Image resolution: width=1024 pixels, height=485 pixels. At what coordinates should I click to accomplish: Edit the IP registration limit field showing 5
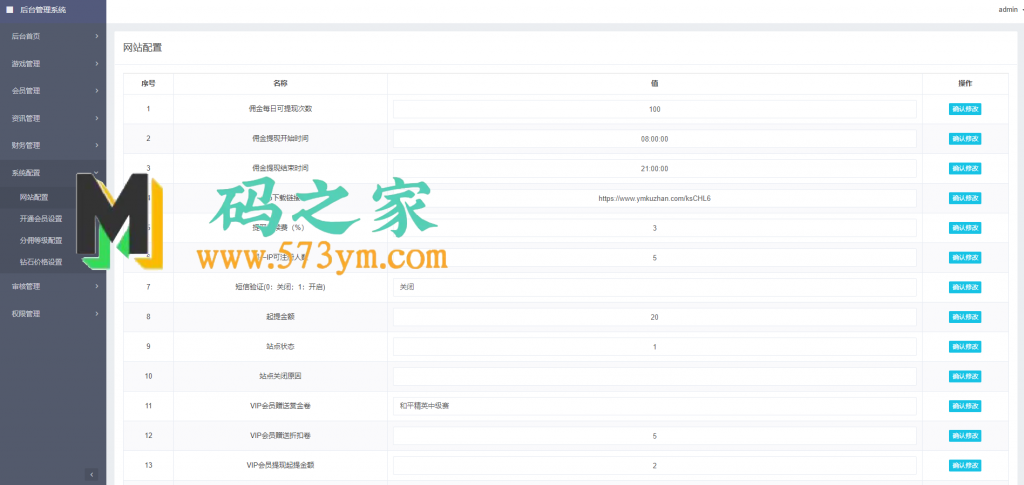click(x=654, y=257)
